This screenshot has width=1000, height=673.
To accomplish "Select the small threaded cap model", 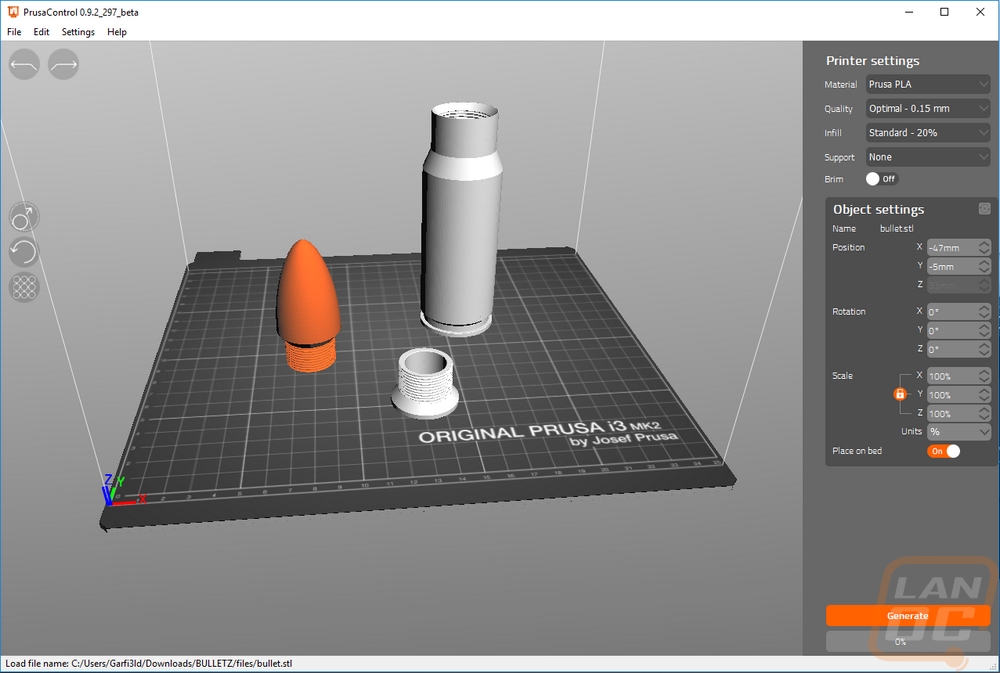I will [x=425, y=383].
